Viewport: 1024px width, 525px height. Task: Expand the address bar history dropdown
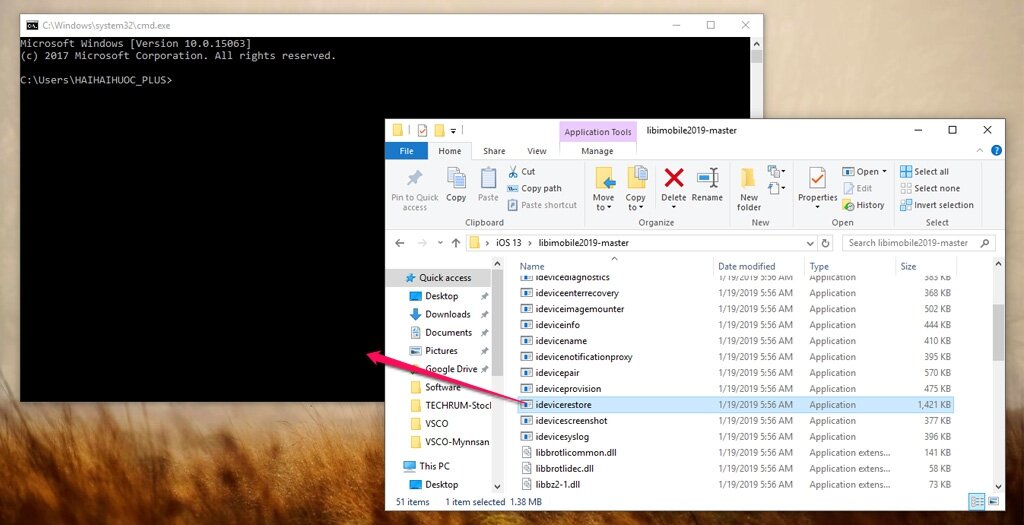pyautogui.click(x=810, y=243)
